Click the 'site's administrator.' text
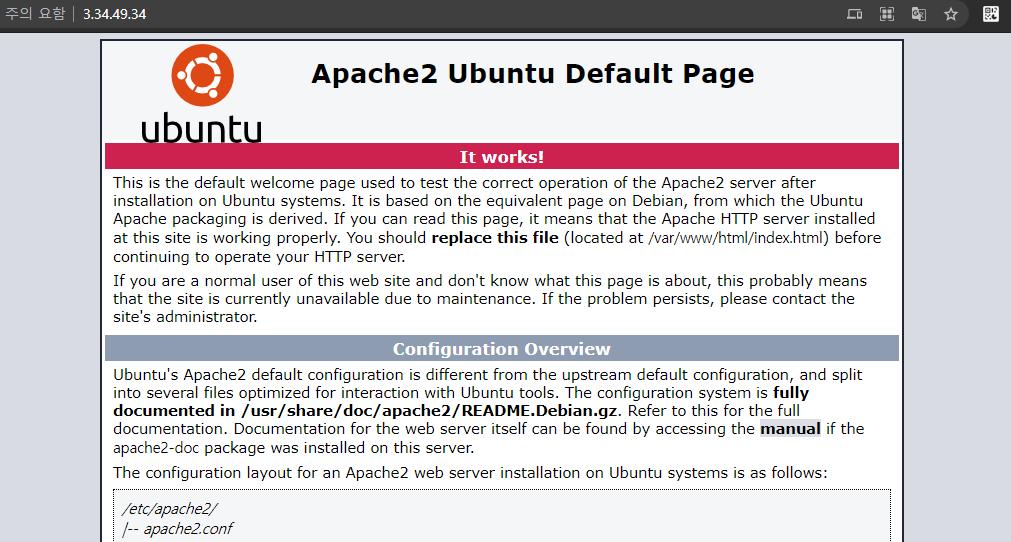Image resolution: width=1011 pixels, height=542 pixels. pos(185,316)
